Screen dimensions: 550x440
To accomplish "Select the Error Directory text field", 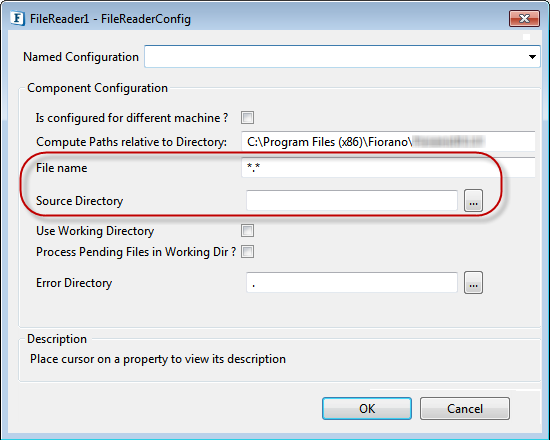I will (x=352, y=282).
